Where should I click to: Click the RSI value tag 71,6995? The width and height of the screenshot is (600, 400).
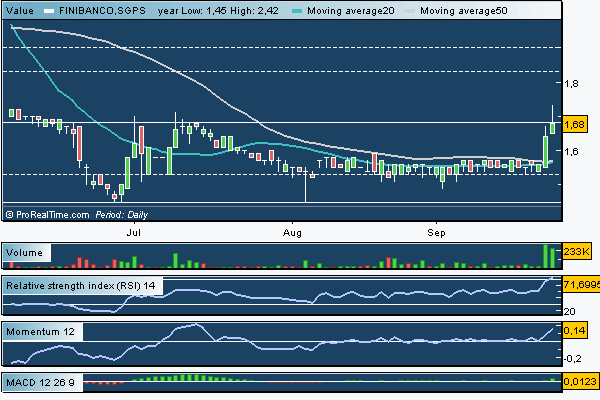[x=581, y=284]
